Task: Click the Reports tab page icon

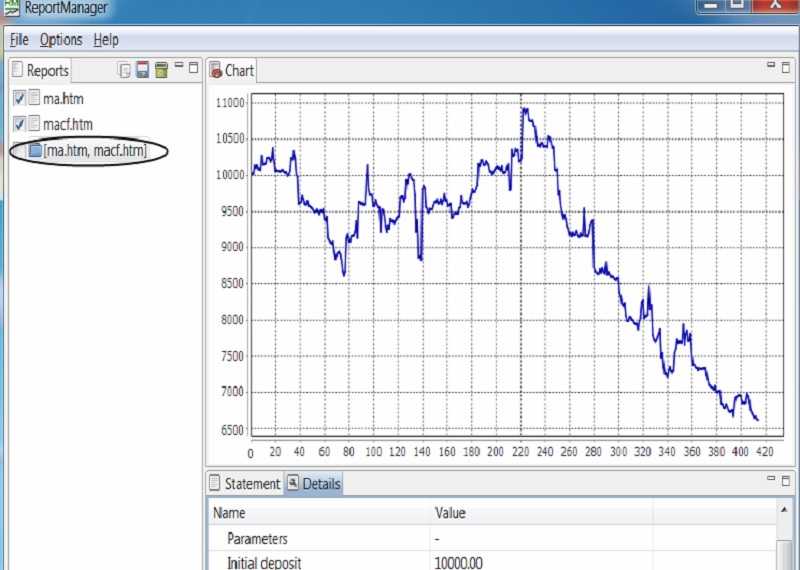Action: point(17,69)
